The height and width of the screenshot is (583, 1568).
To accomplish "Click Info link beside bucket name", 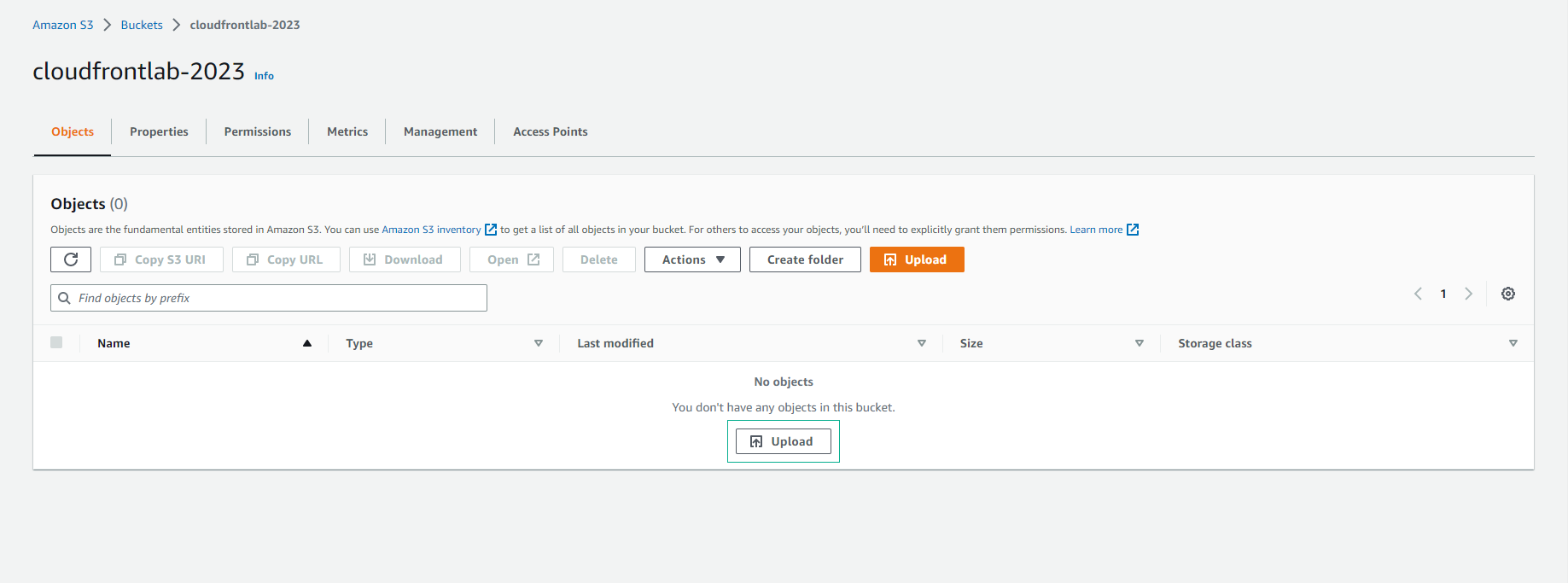I will coord(264,76).
